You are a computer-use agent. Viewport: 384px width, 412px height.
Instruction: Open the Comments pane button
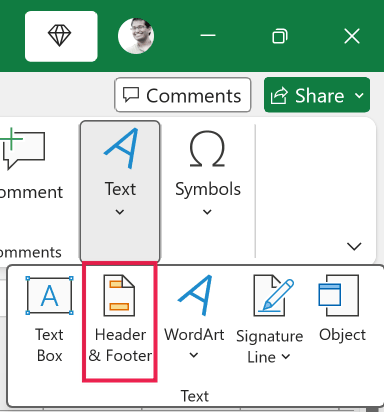[x=183, y=95]
